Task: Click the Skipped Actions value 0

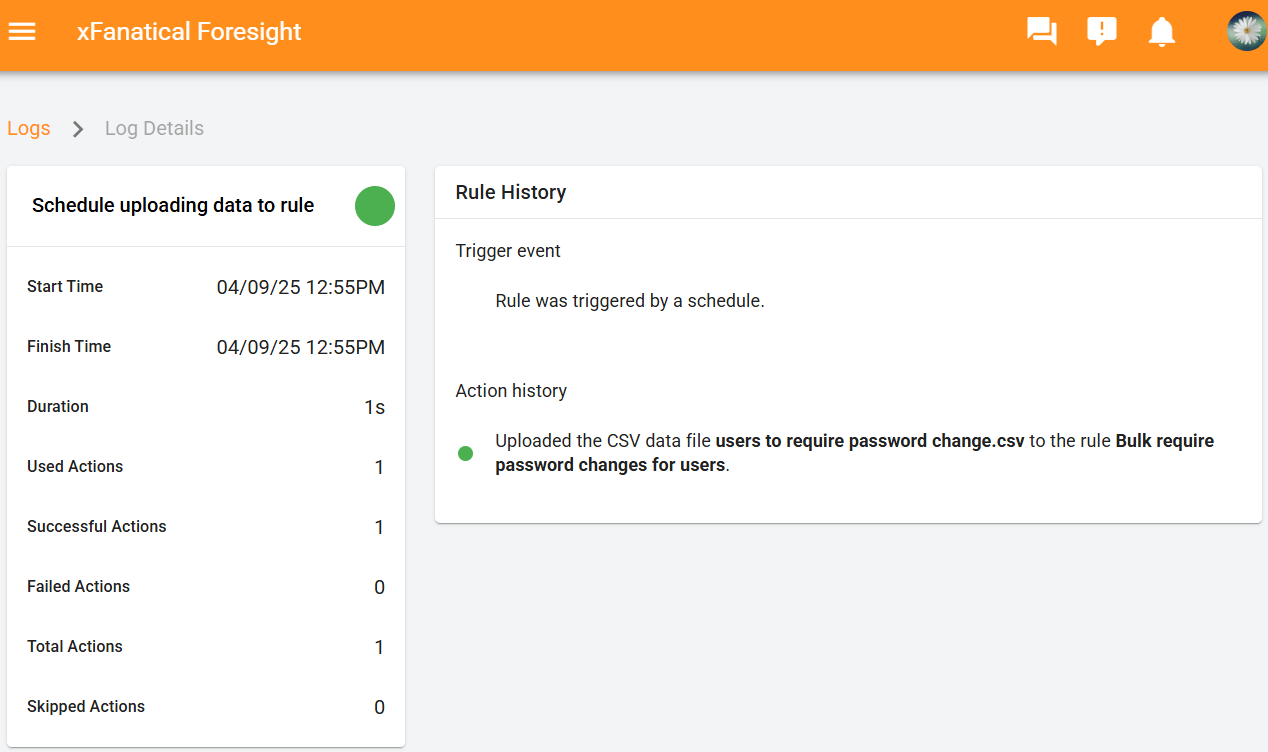Action: 379,708
